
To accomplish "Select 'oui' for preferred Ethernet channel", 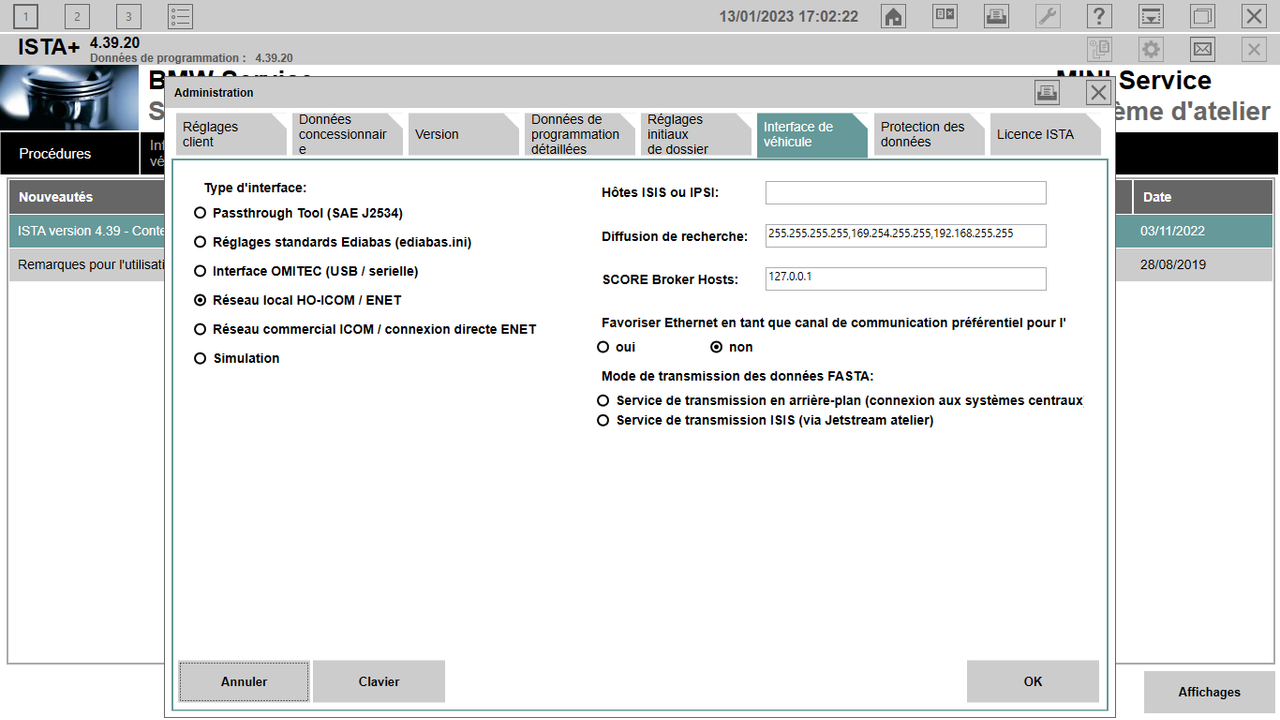I will (x=616, y=347).
